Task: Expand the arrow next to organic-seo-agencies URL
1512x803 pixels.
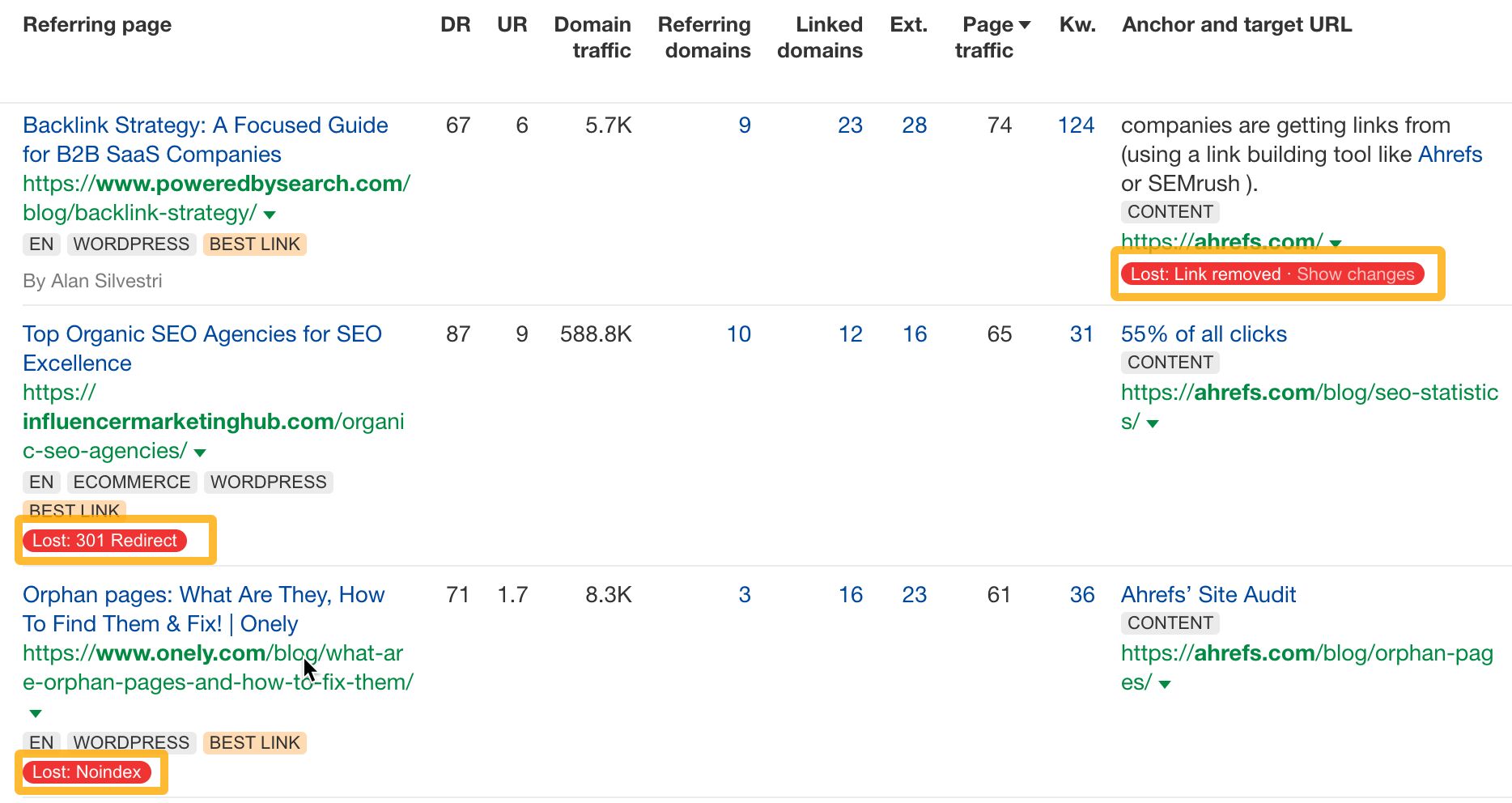Action: [199, 452]
